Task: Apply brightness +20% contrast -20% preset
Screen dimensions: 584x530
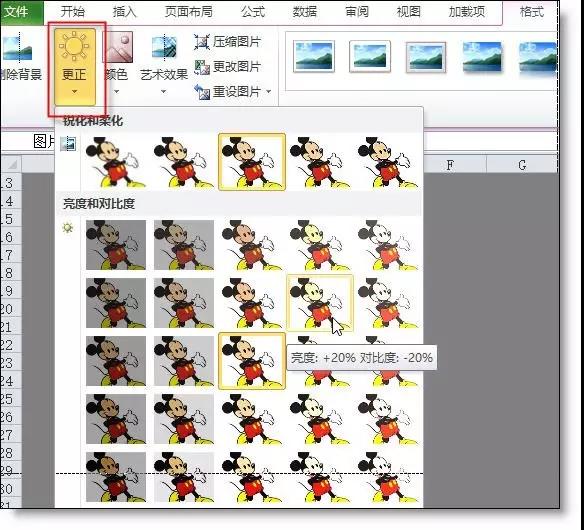Action: (320, 302)
